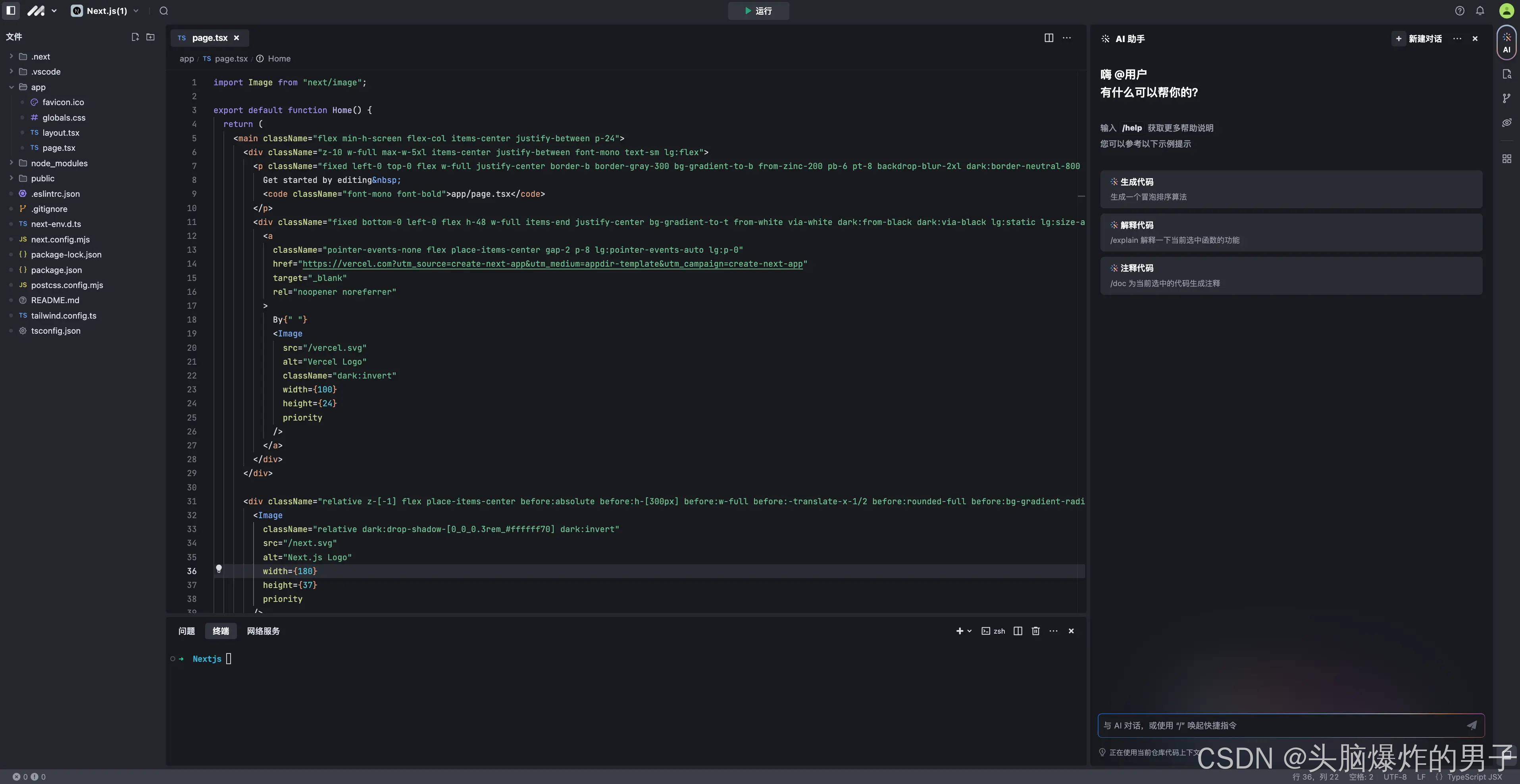The image size is (1520, 784).
Task: Toggle the AI assistant sidebar button
Action: coord(1507,42)
